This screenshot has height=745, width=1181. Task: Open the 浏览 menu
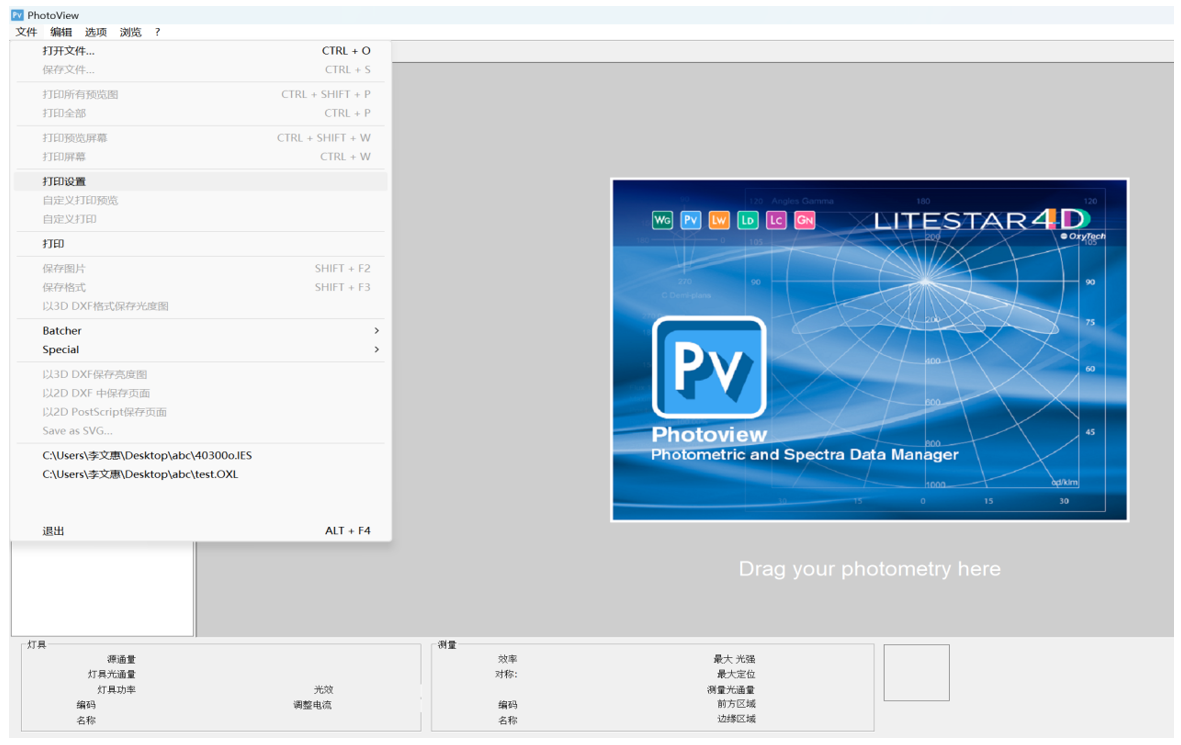tap(130, 32)
